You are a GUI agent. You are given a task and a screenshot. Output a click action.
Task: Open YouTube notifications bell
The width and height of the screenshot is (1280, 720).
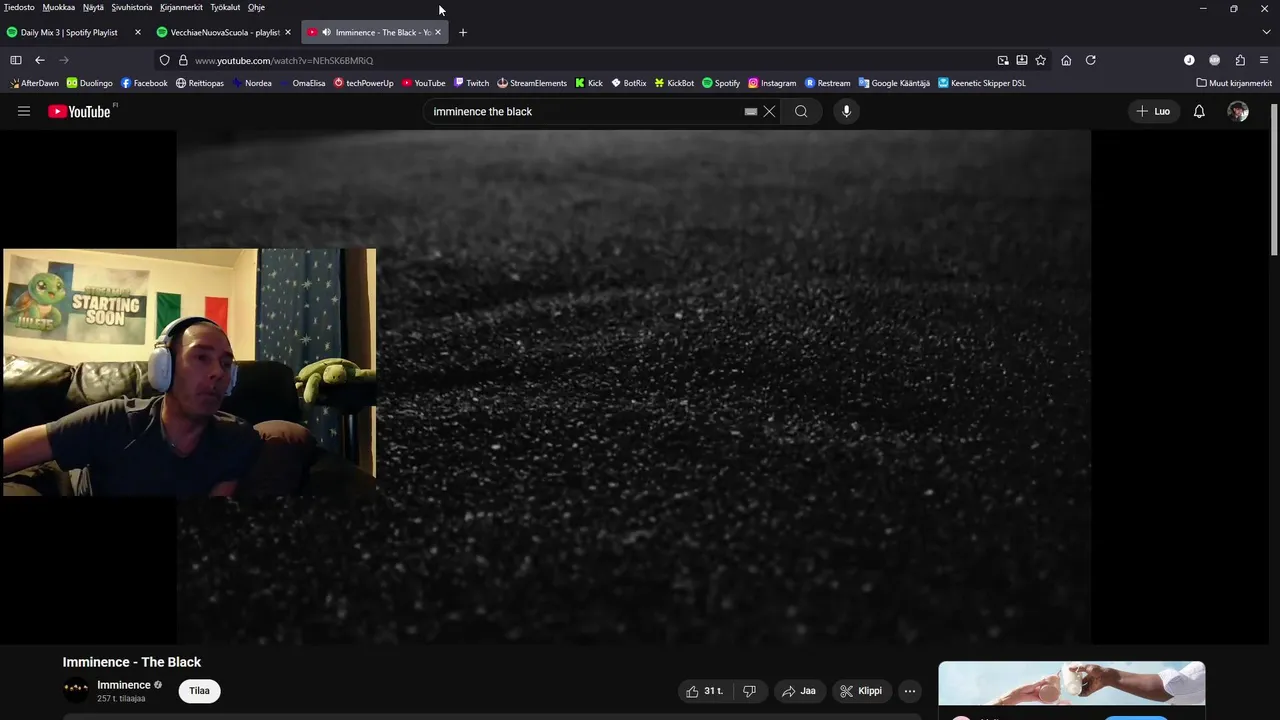click(x=1199, y=111)
